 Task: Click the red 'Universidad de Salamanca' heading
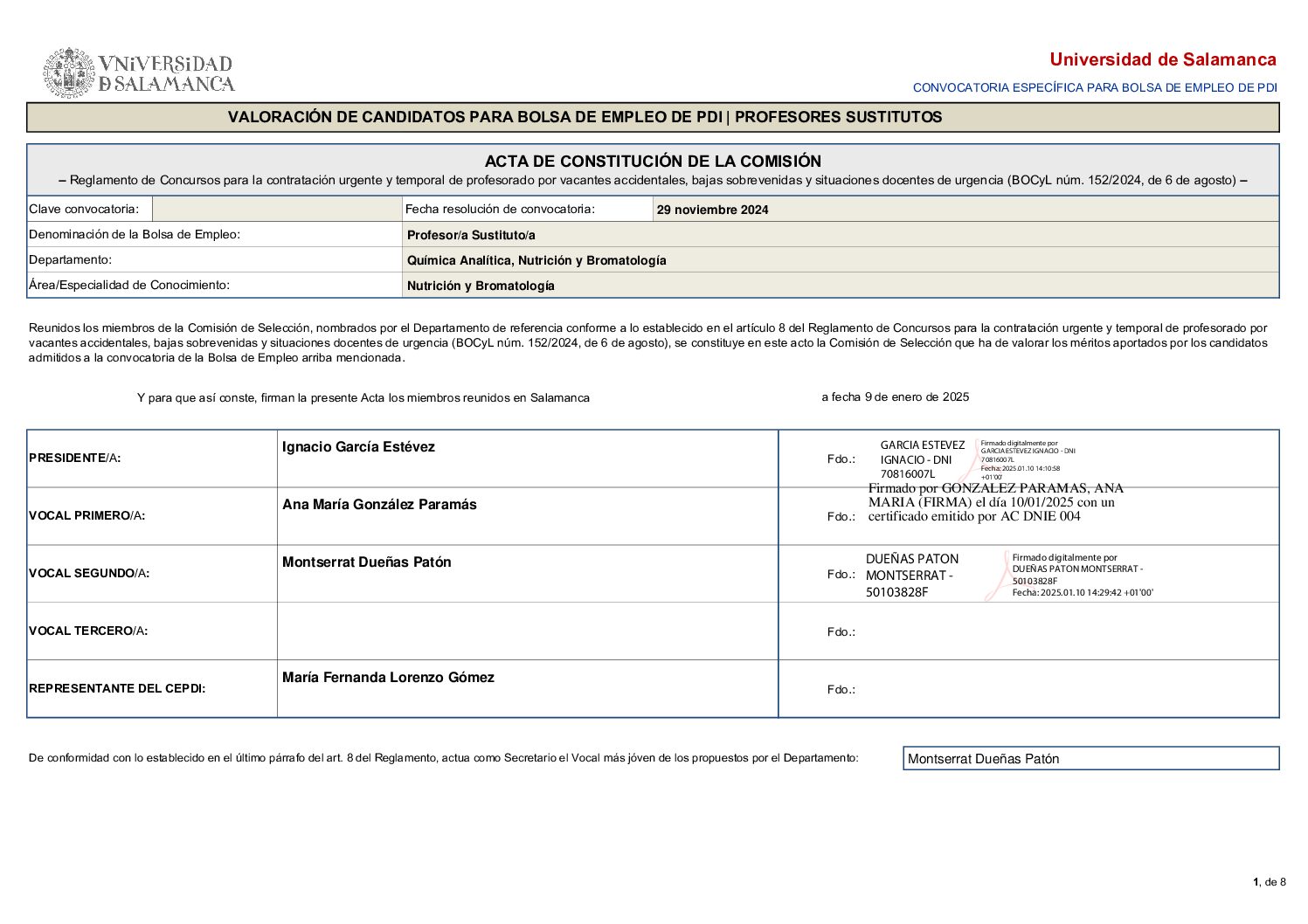[1163, 59]
